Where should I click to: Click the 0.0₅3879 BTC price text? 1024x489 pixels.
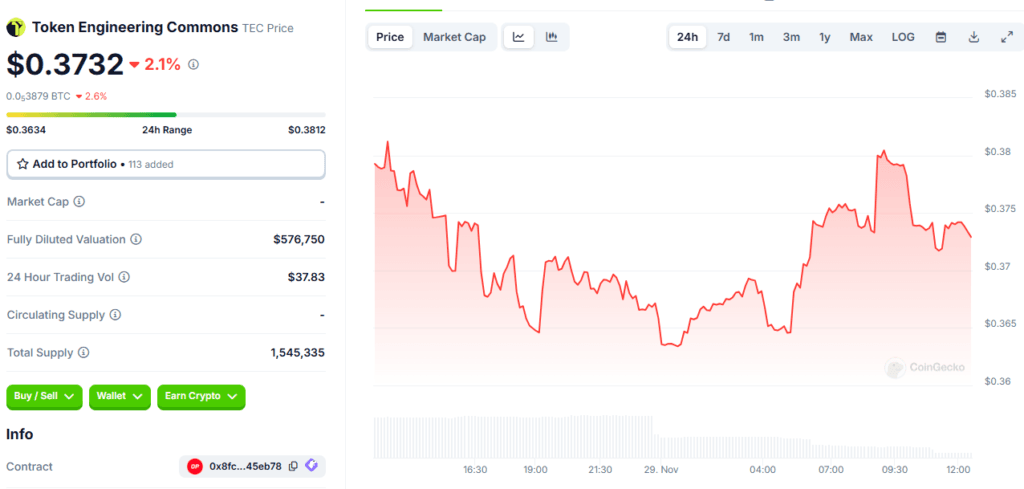[x=39, y=96]
